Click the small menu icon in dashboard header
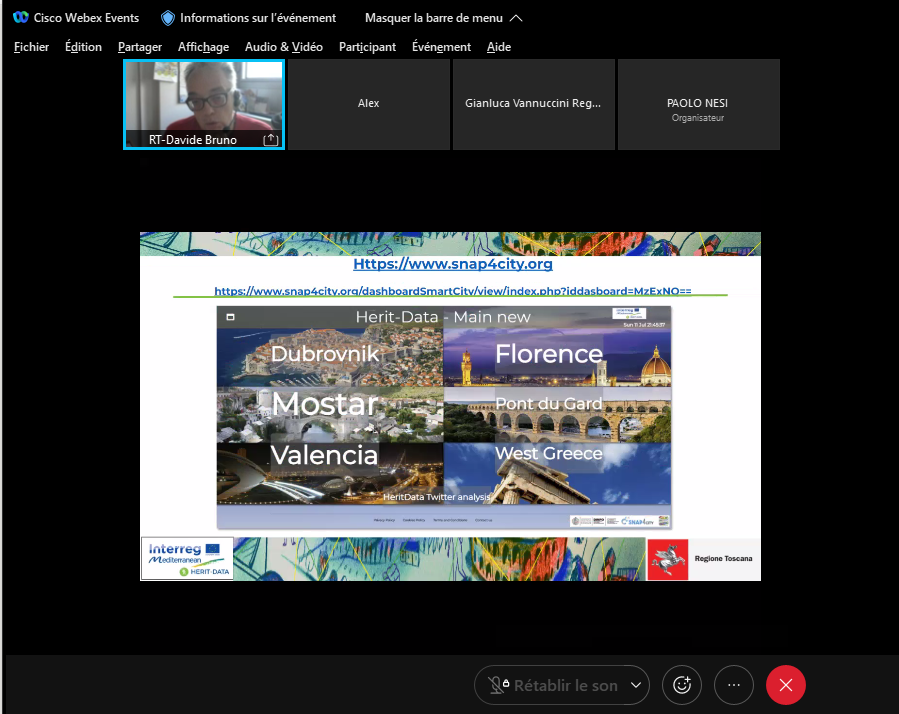The height and width of the screenshot is (714, 899). pyautogui.click(x=230, y=317)
